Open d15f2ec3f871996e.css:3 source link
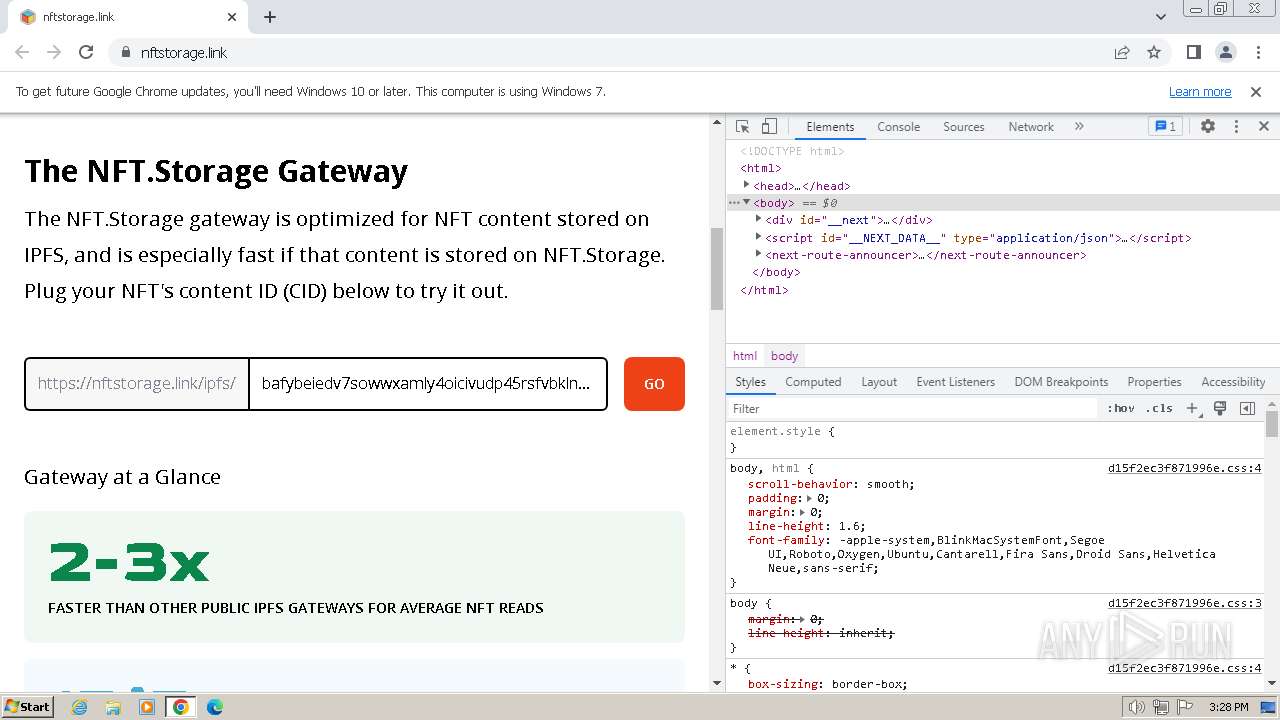 coord(1184,603)
